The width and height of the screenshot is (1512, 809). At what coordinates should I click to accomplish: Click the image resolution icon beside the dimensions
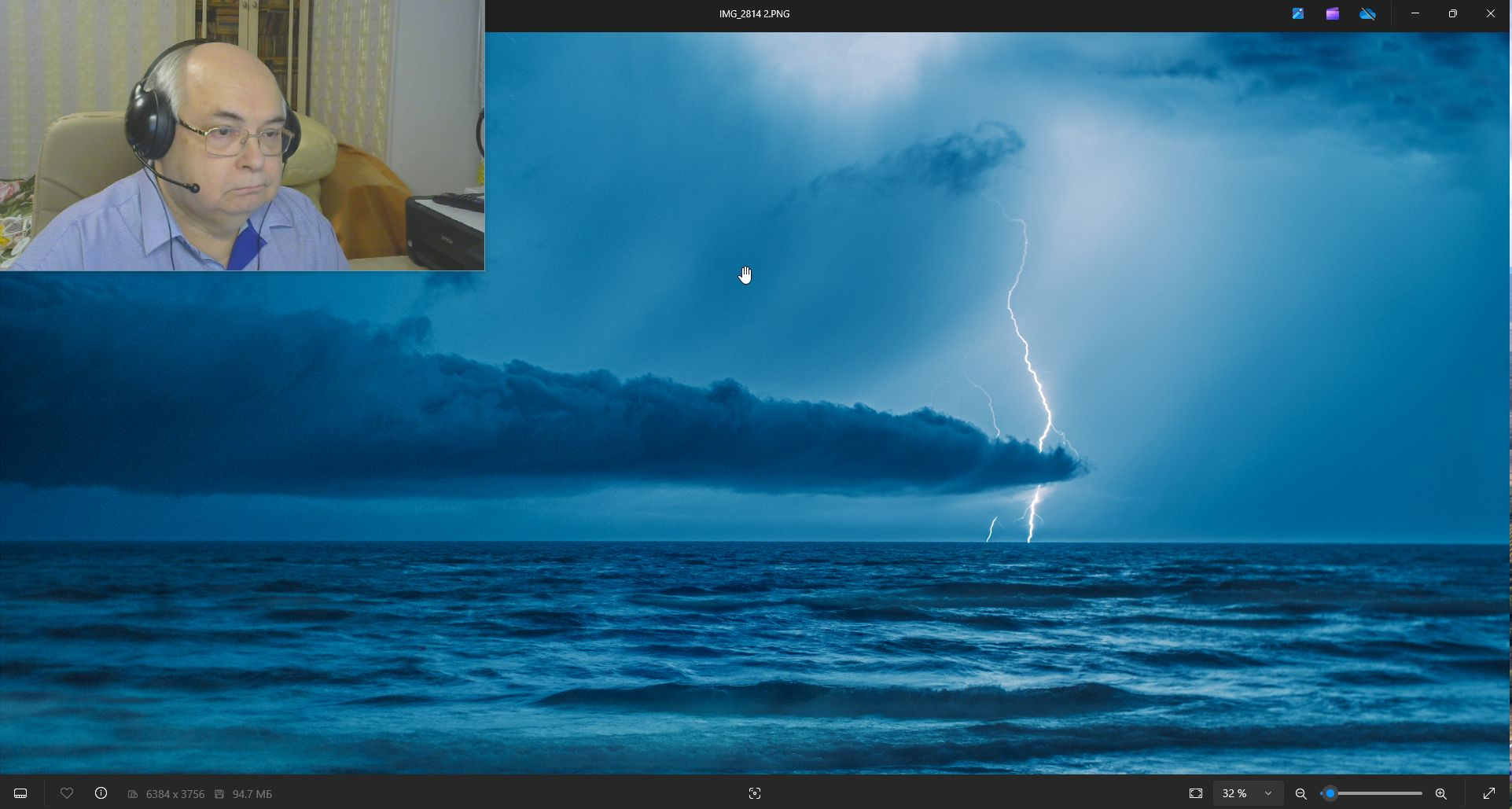133,794
